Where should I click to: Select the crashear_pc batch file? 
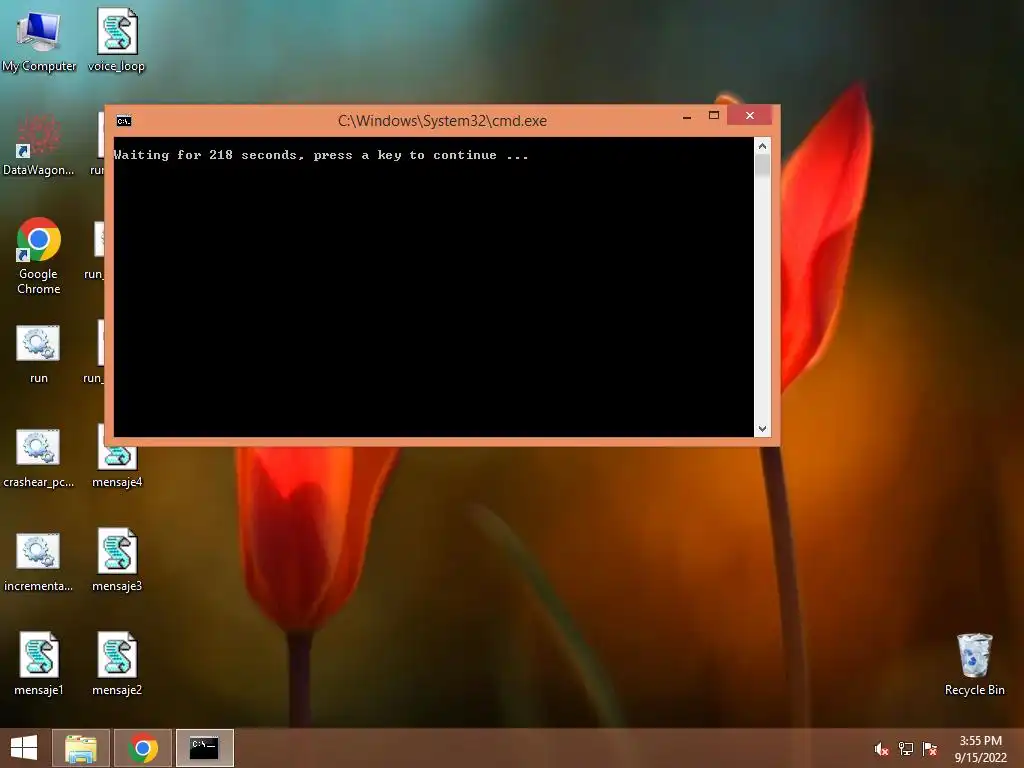coord(39,458)
